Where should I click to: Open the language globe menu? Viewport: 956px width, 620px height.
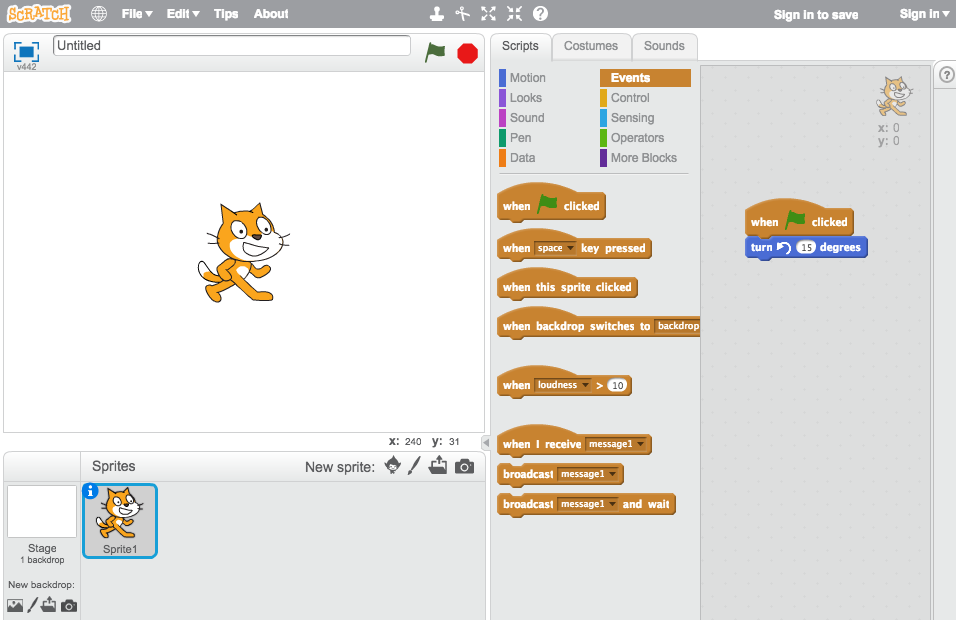[x=99, y=13]
